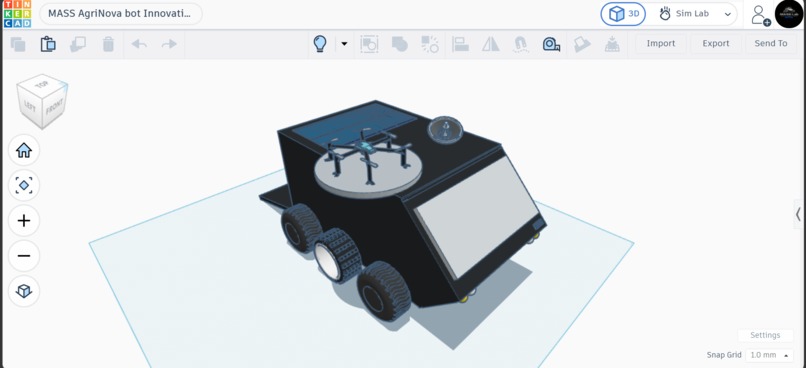This screenshot has width=806, height=368.
Task: Click the Paste clipboard icon
Action: coord(48,44)
